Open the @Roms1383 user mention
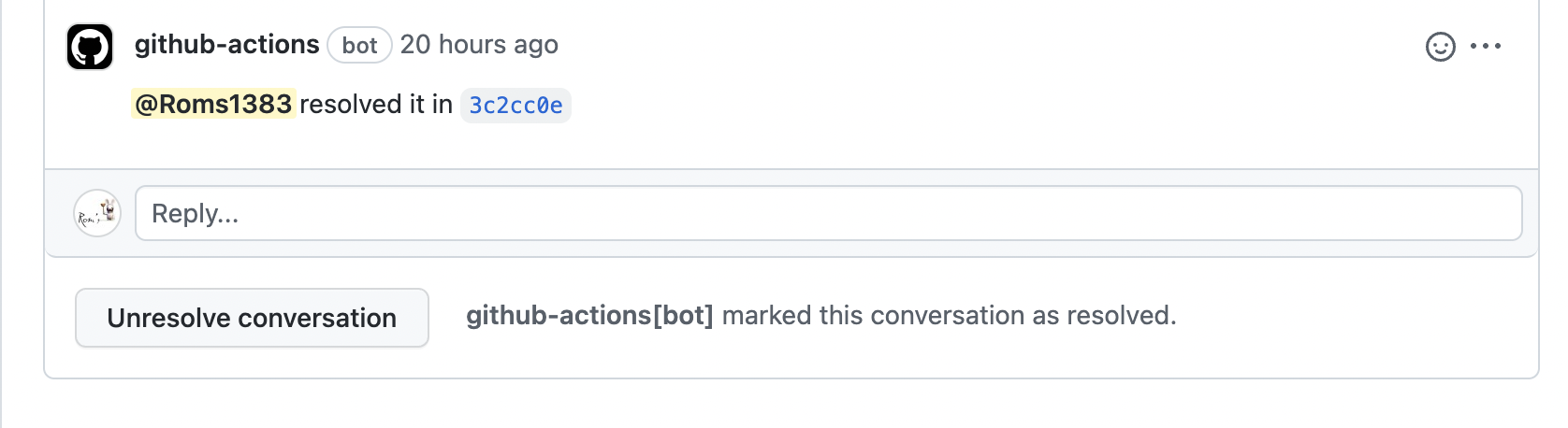 213,104
